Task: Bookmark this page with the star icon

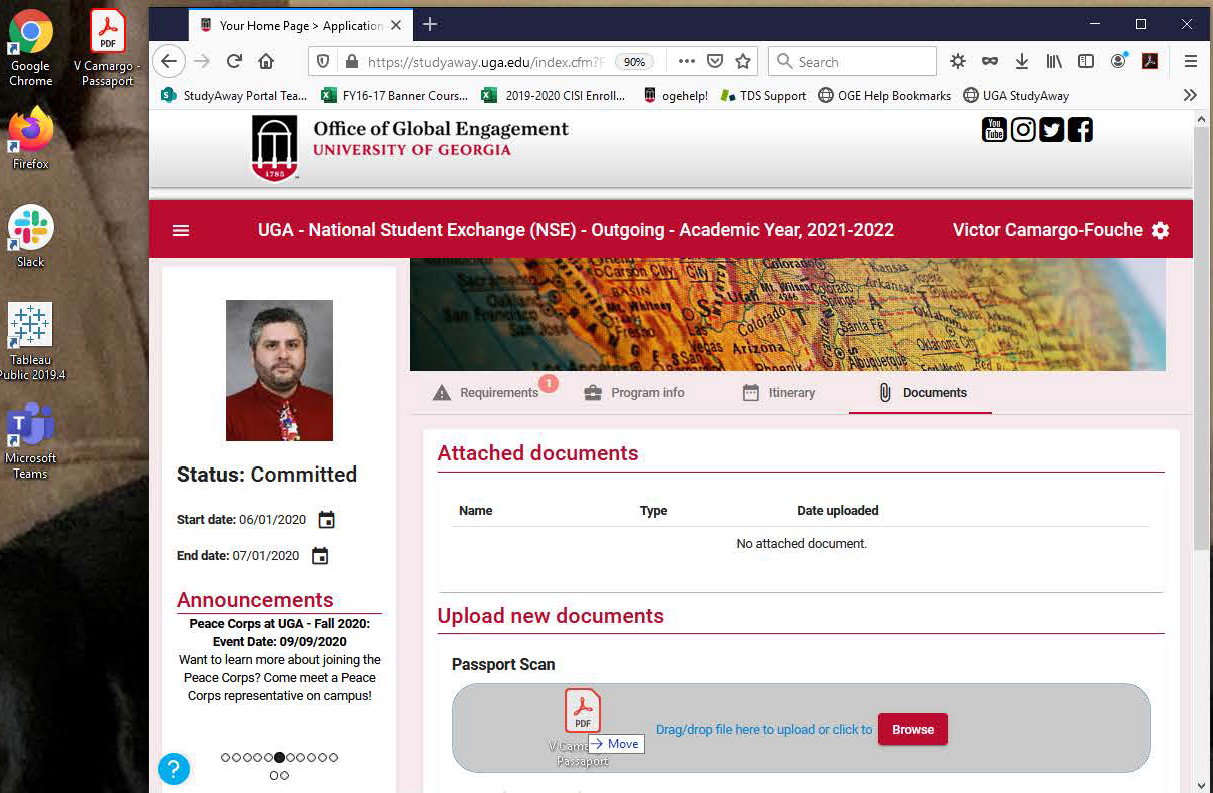Action: tap(743, 61)
